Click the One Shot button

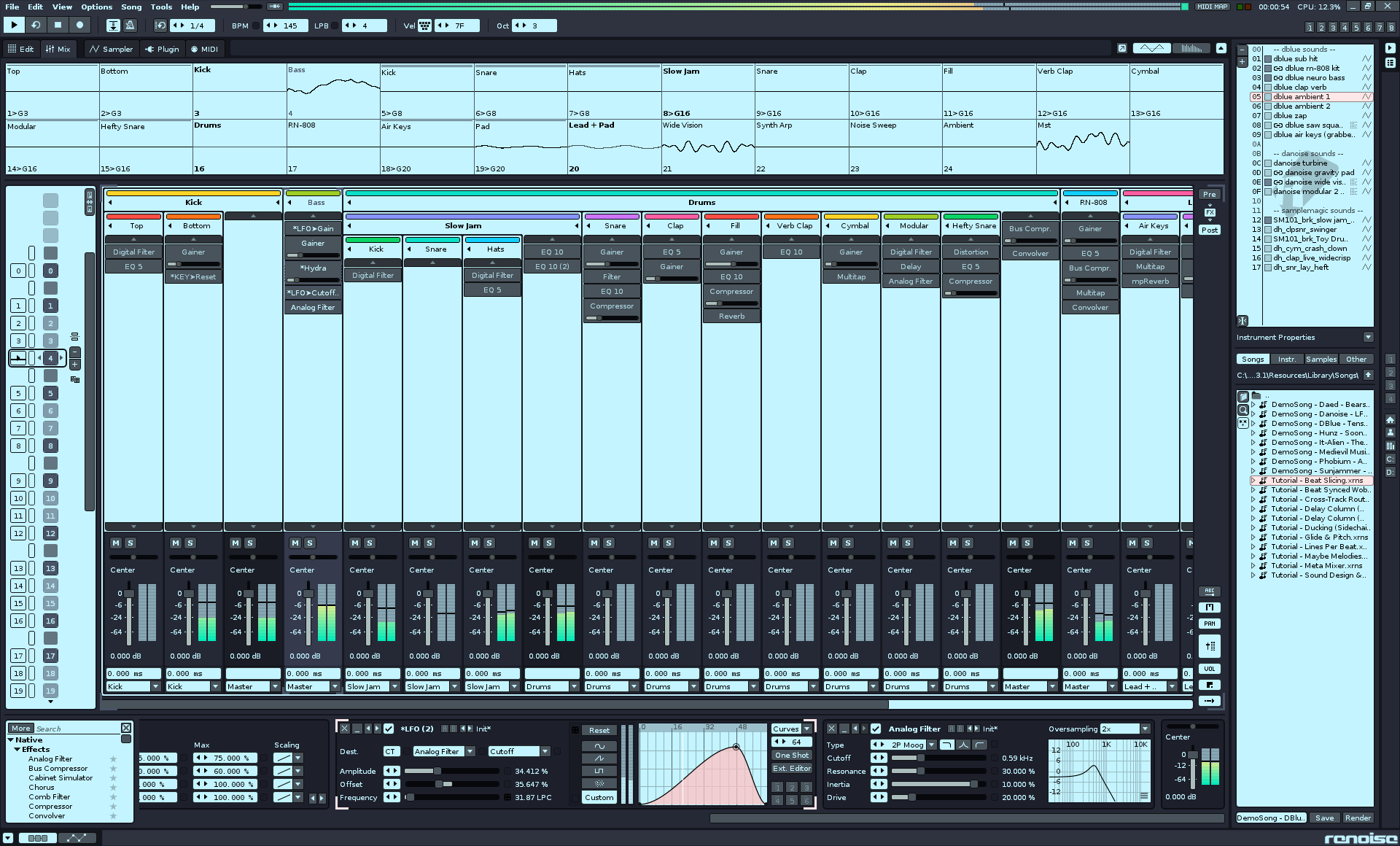click(x=792, y=755)
